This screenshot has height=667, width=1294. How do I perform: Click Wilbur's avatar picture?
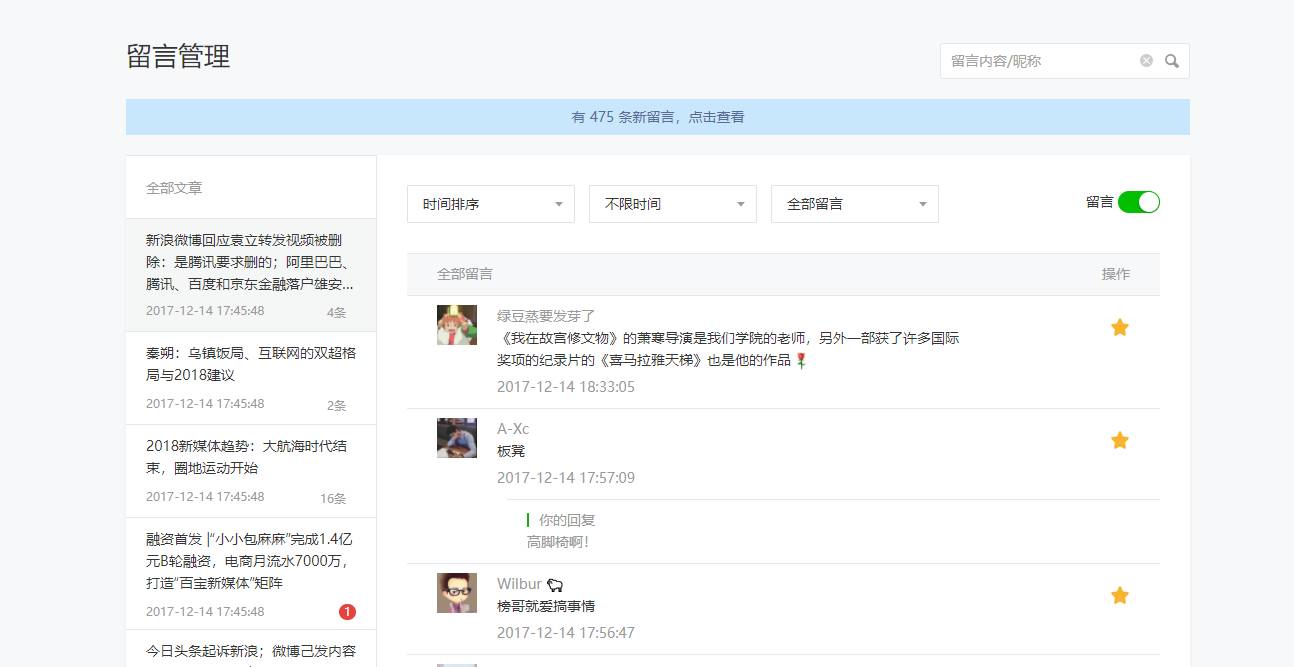(457, 593)
